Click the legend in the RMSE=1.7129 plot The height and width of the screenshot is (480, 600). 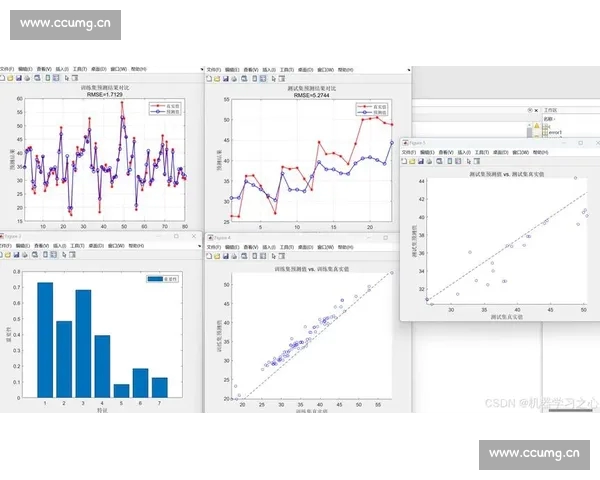point(166,108)
